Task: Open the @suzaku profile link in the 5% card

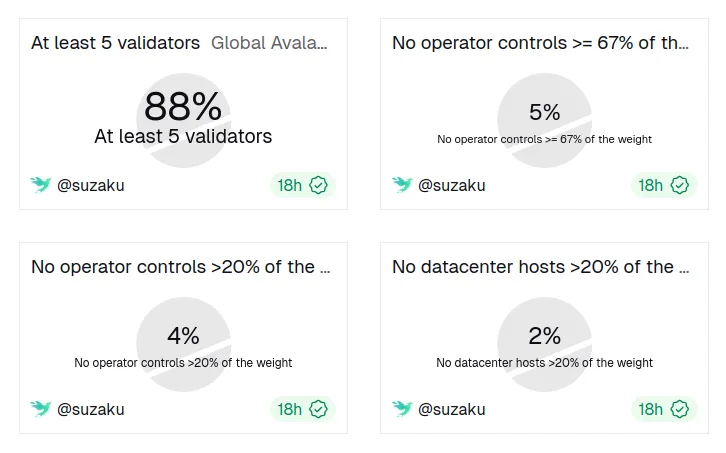Action: click(452, 185)
